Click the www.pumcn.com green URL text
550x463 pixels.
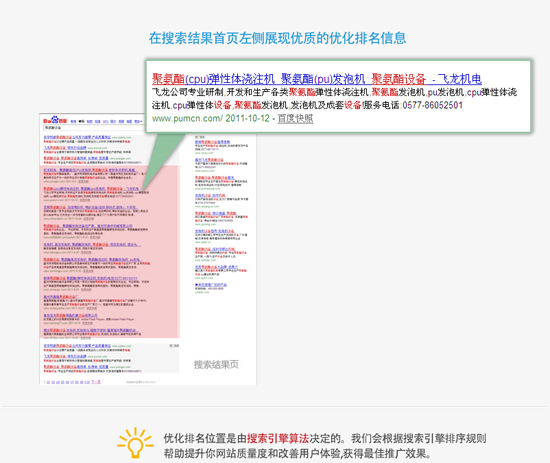tap(187, 119)
